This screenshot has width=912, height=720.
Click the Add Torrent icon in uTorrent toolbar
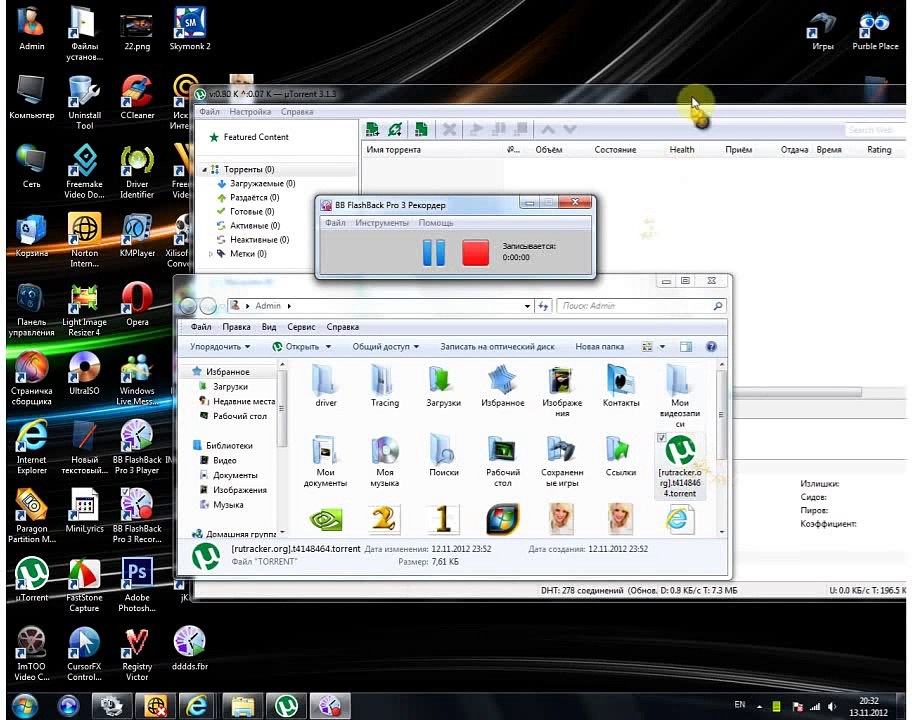tap(372, 129)
